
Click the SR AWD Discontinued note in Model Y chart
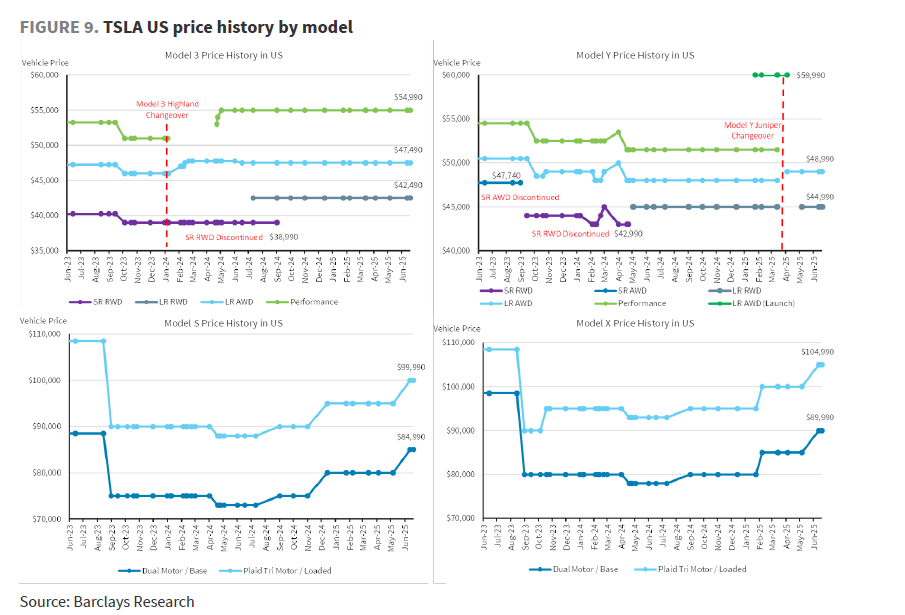coord(520,197)
